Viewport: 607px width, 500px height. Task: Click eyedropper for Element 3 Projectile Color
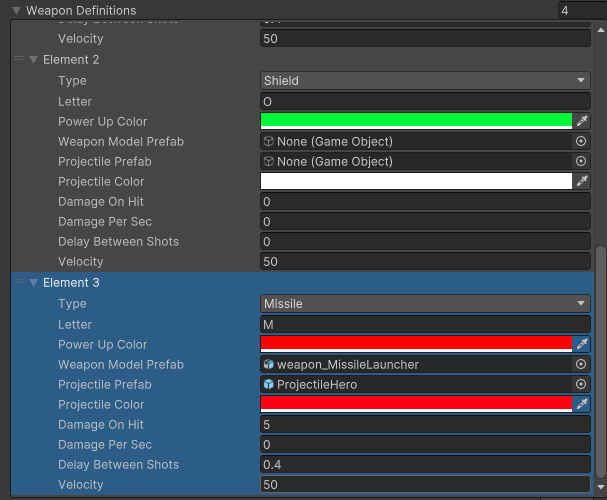coord(581,404)
